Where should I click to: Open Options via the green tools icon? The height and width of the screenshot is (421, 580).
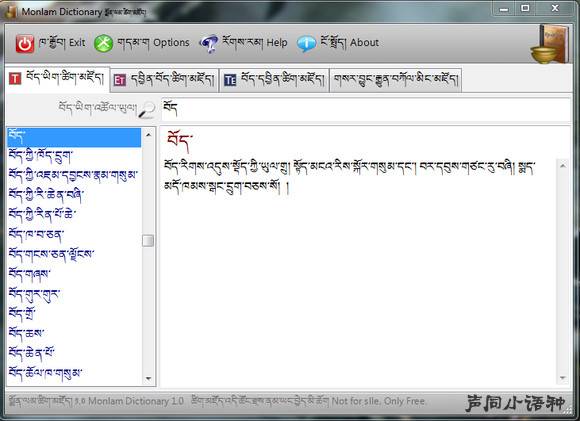(x=103, y=43)
